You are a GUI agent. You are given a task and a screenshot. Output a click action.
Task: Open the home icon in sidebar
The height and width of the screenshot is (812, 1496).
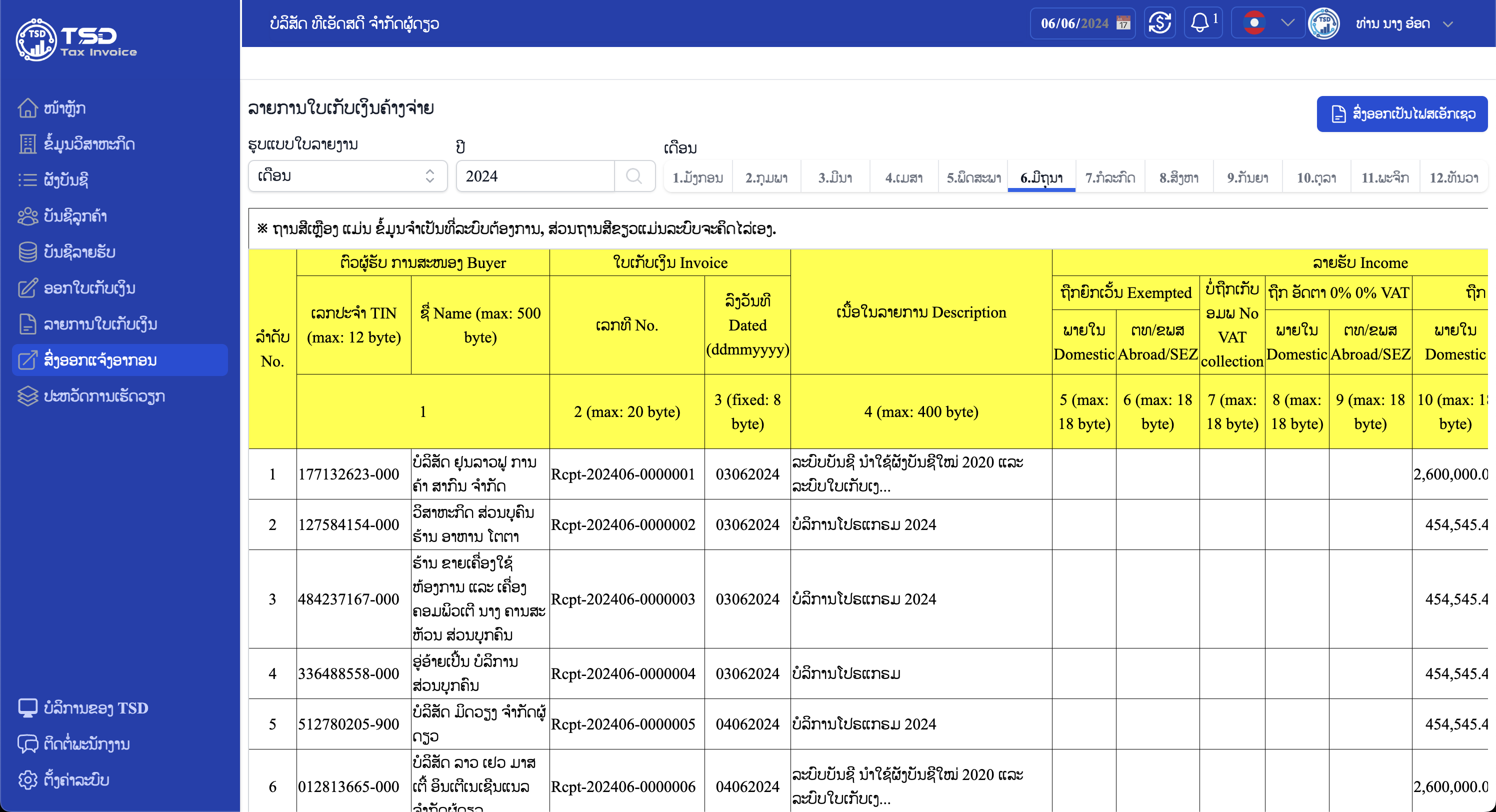click(27, 108)
